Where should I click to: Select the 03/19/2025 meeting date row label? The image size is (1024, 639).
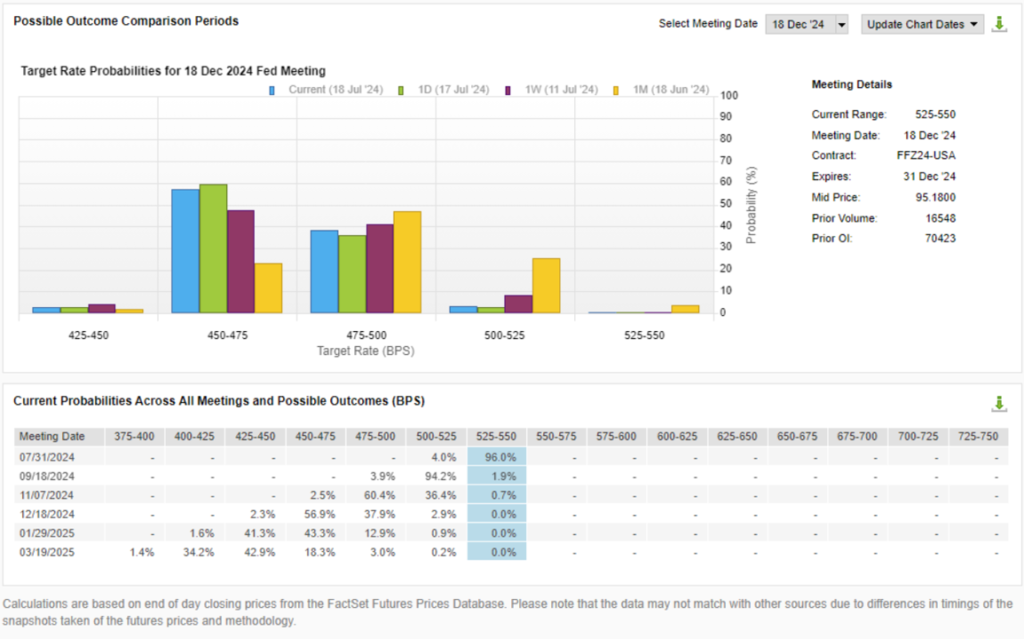47,552
